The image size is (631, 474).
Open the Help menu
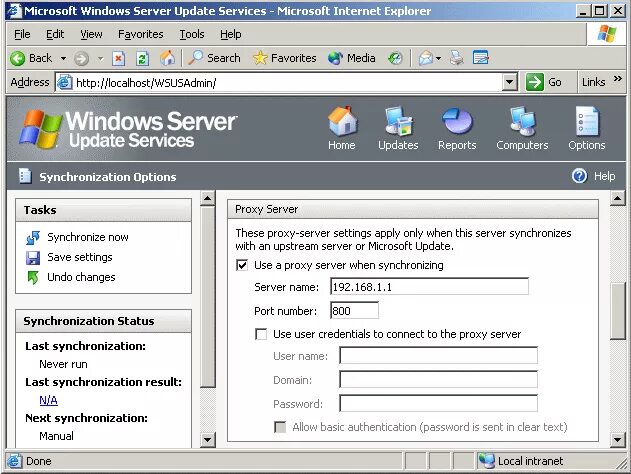click(x=231, y=35)
